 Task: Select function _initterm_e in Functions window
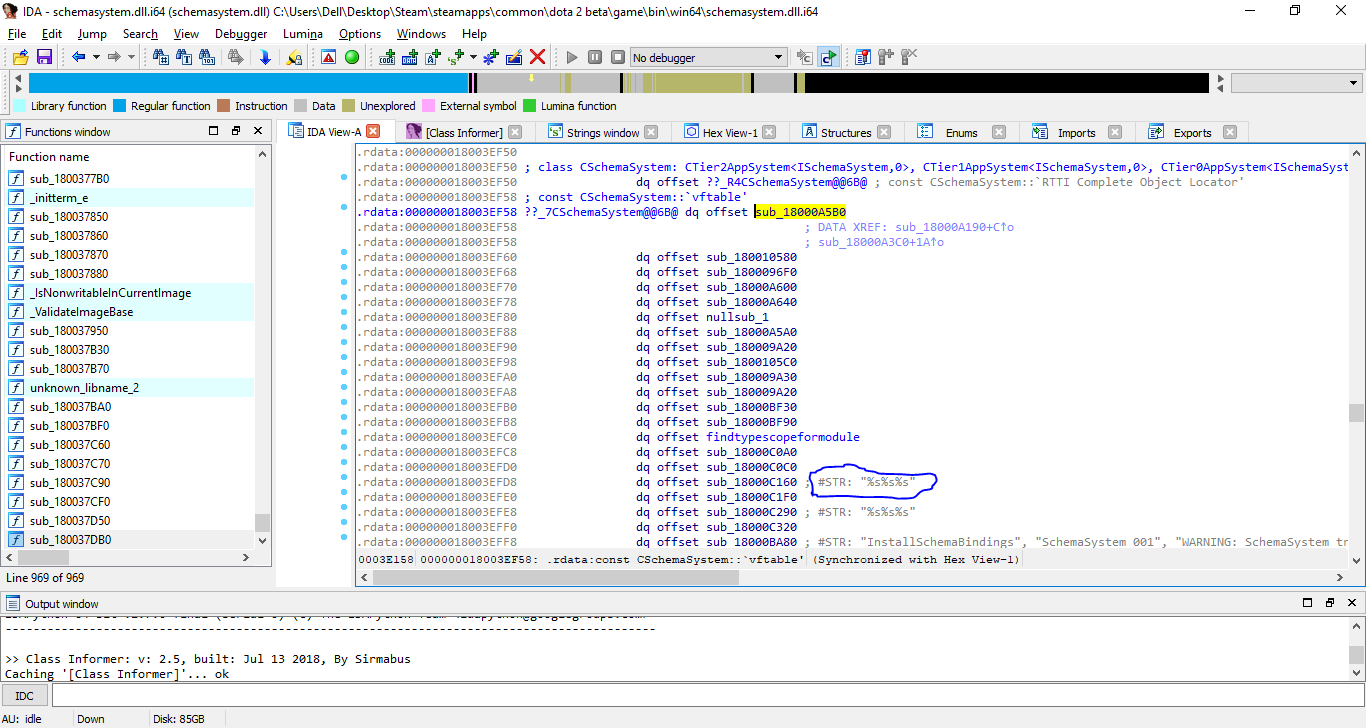coord(130,198)
